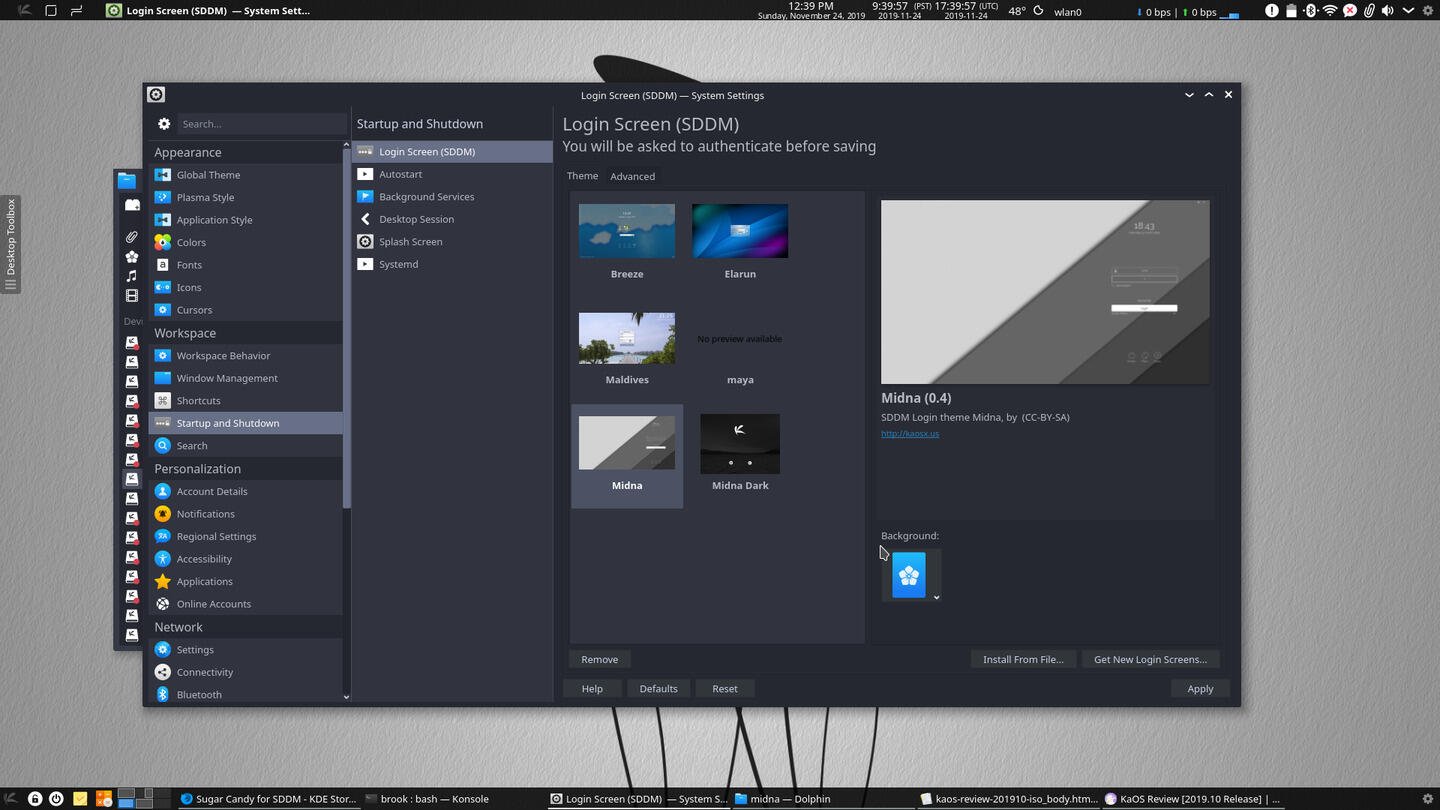1440x810 pixels.
Task: Open Shortcuts settings
Action: tap(245, 401)
